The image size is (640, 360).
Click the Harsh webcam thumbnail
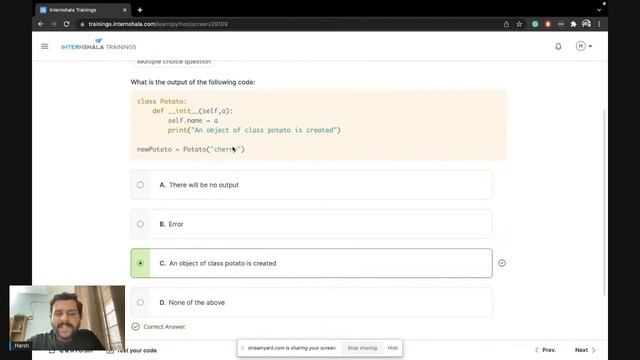click(67, 318)
